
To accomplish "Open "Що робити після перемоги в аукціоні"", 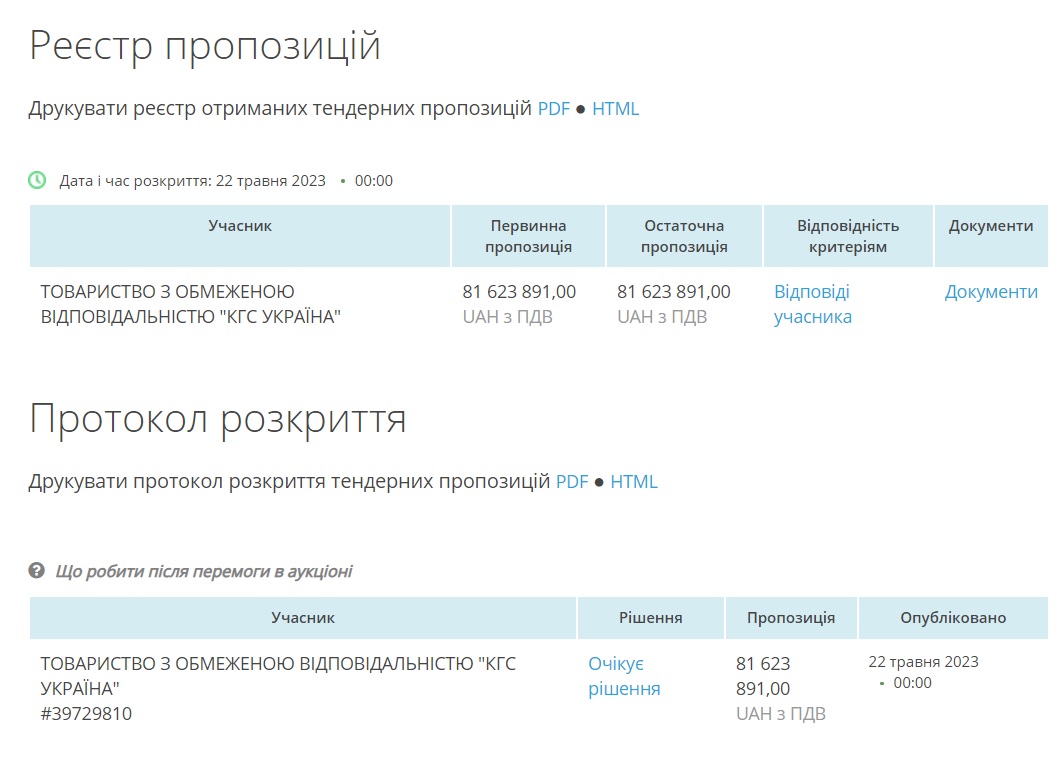I will 204,572.
